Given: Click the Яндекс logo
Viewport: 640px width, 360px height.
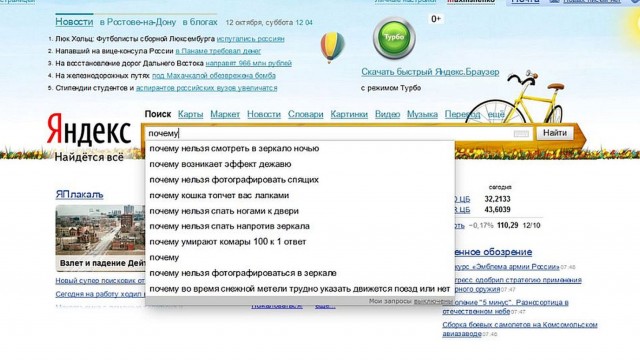Looking at the screenshot, I should click(89, 129).
